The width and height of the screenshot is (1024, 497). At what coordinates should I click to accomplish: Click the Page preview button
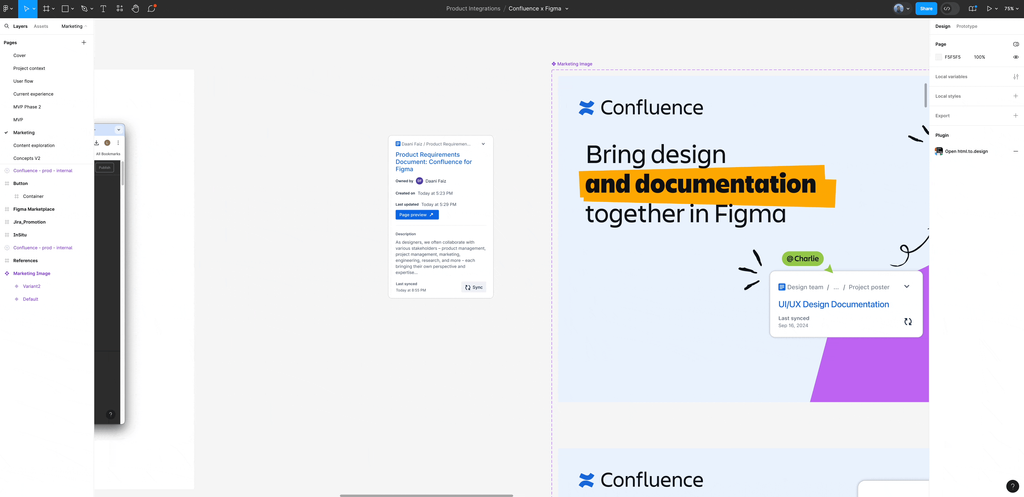[x=417, y=215]
